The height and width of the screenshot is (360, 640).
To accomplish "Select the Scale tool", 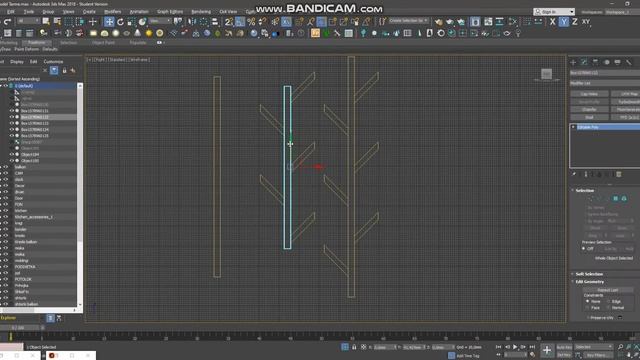I will point(131,22).
